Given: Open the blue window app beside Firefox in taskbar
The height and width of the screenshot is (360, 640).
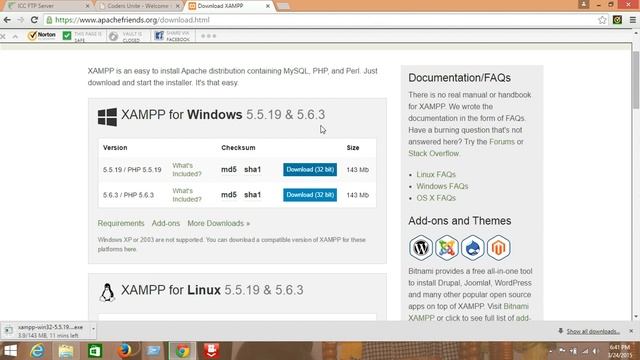Looking at the screenshot, I should pos(153,351).
